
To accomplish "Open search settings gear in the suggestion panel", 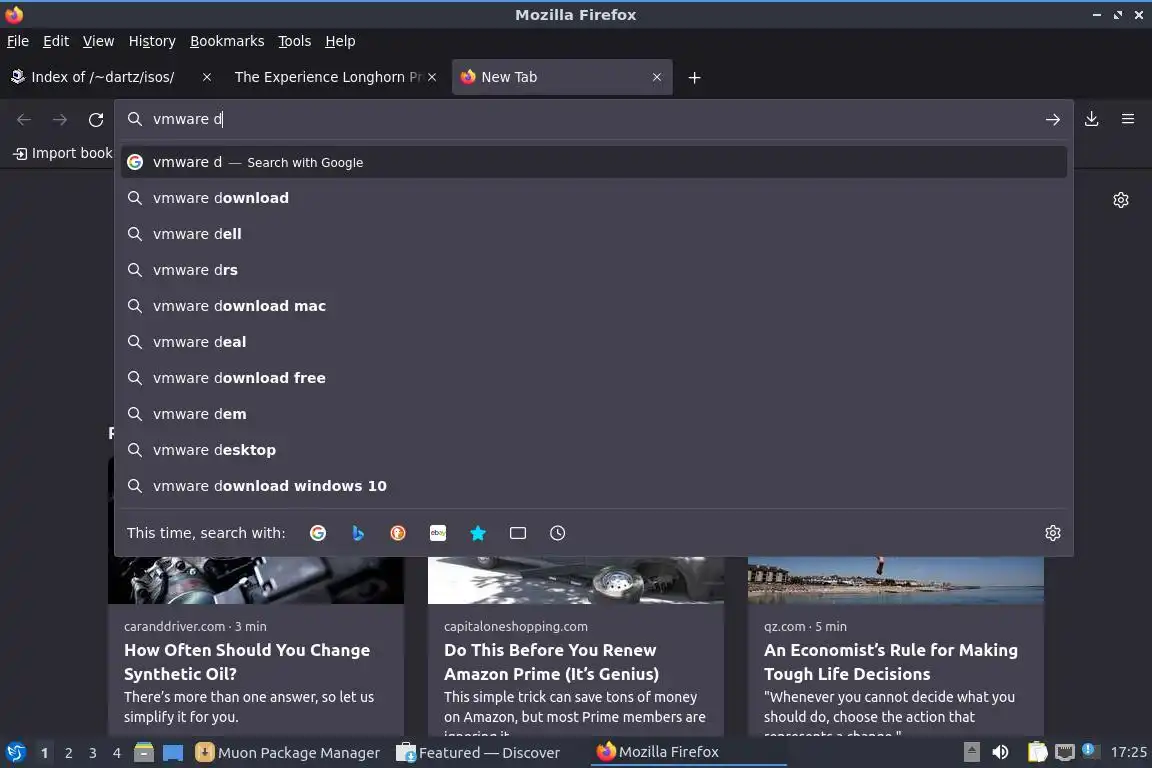I will point(1053,533).
